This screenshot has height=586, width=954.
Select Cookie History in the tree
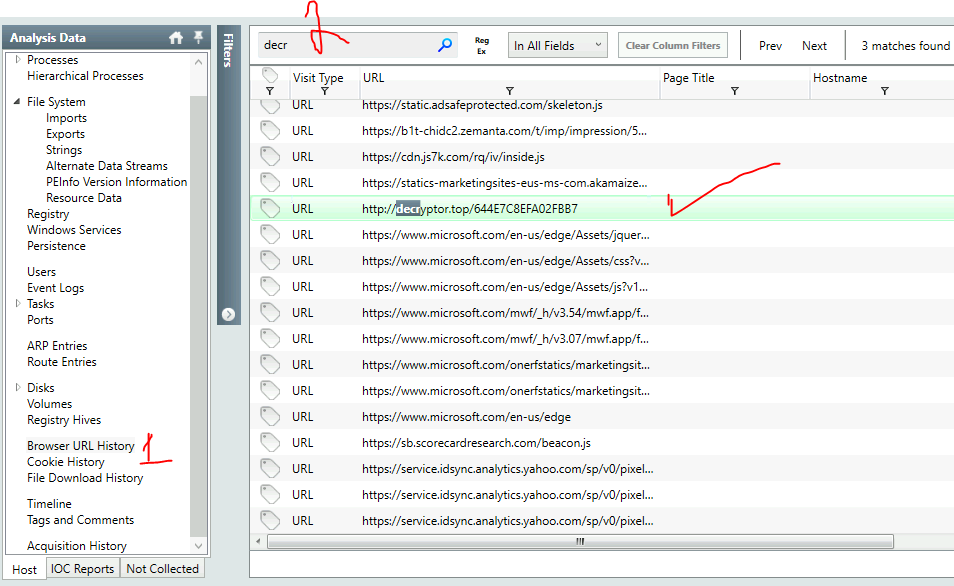click(66, 462)
